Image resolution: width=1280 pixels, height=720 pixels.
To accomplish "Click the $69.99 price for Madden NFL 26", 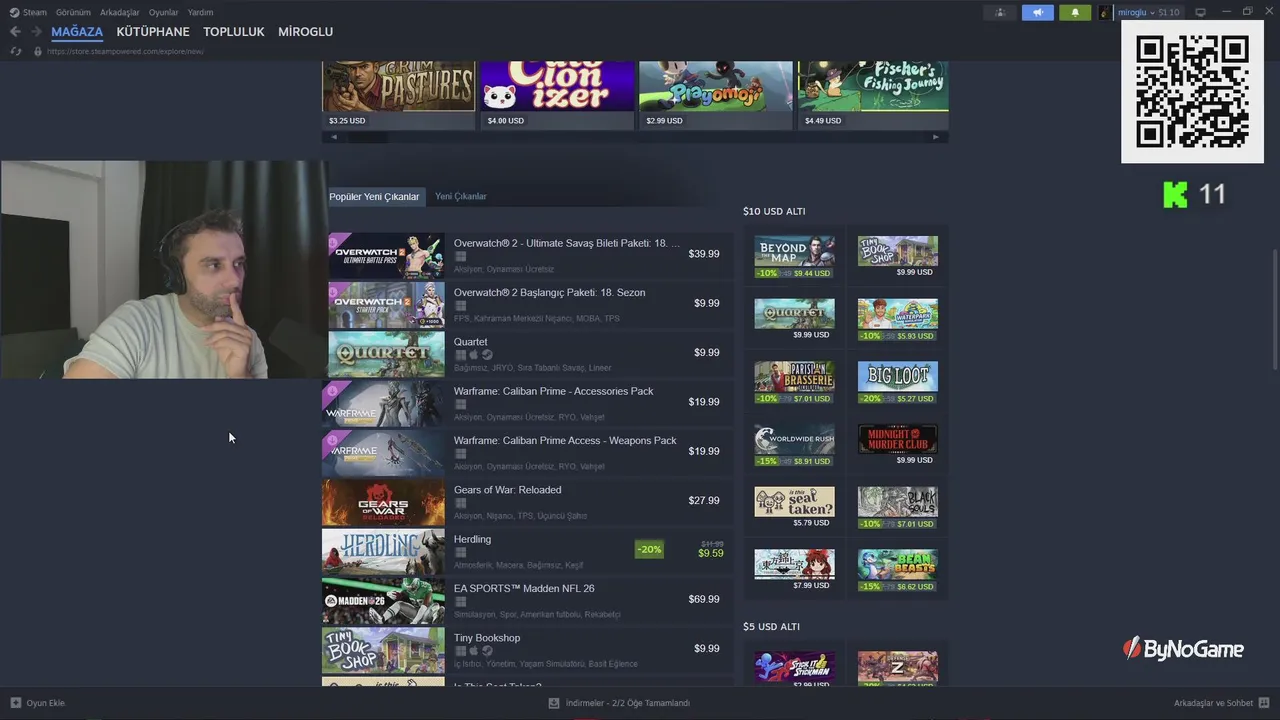I will click(x=704, y=599).
